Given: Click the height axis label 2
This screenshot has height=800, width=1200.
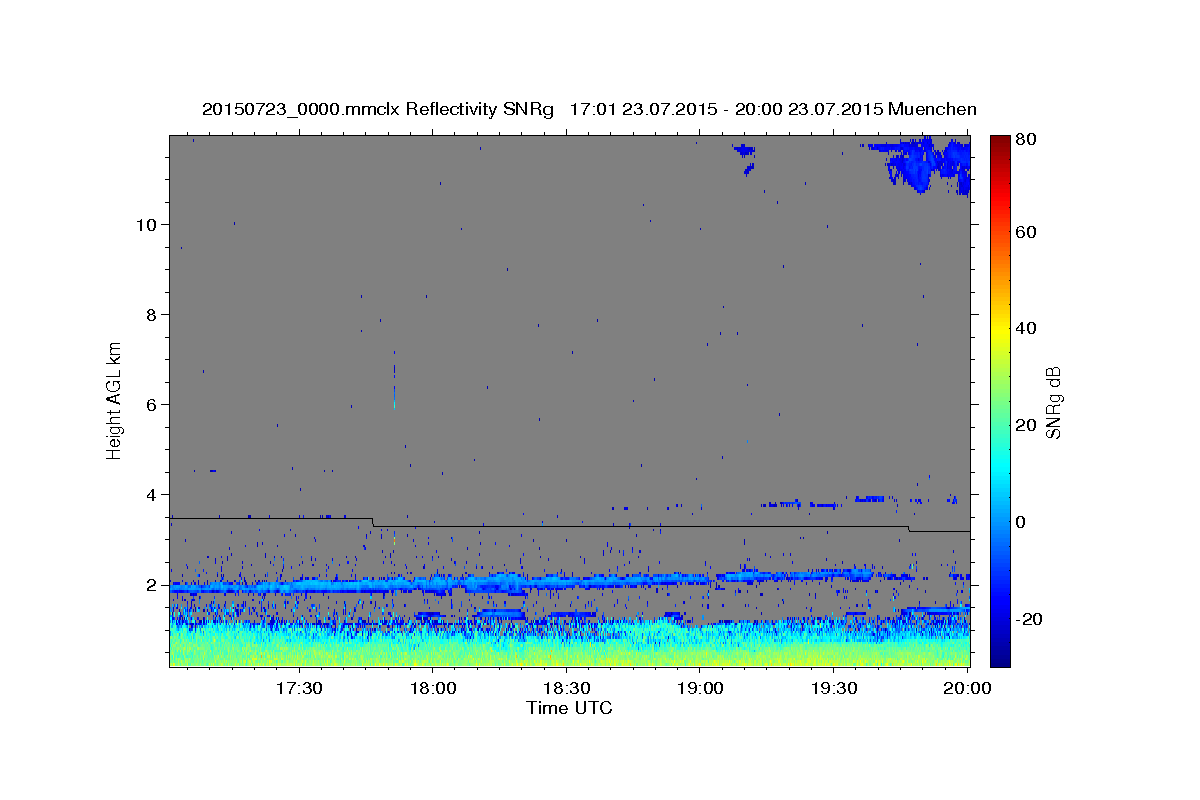Looking at the screenshot, I should pyautogui.click(x=152, y=585).
